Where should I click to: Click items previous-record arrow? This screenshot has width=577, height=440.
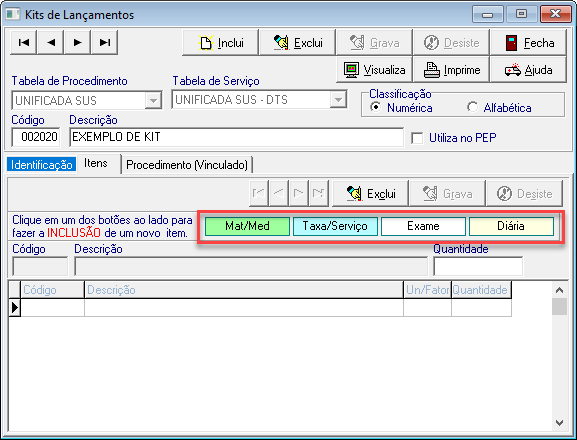(x=279, y=193)
